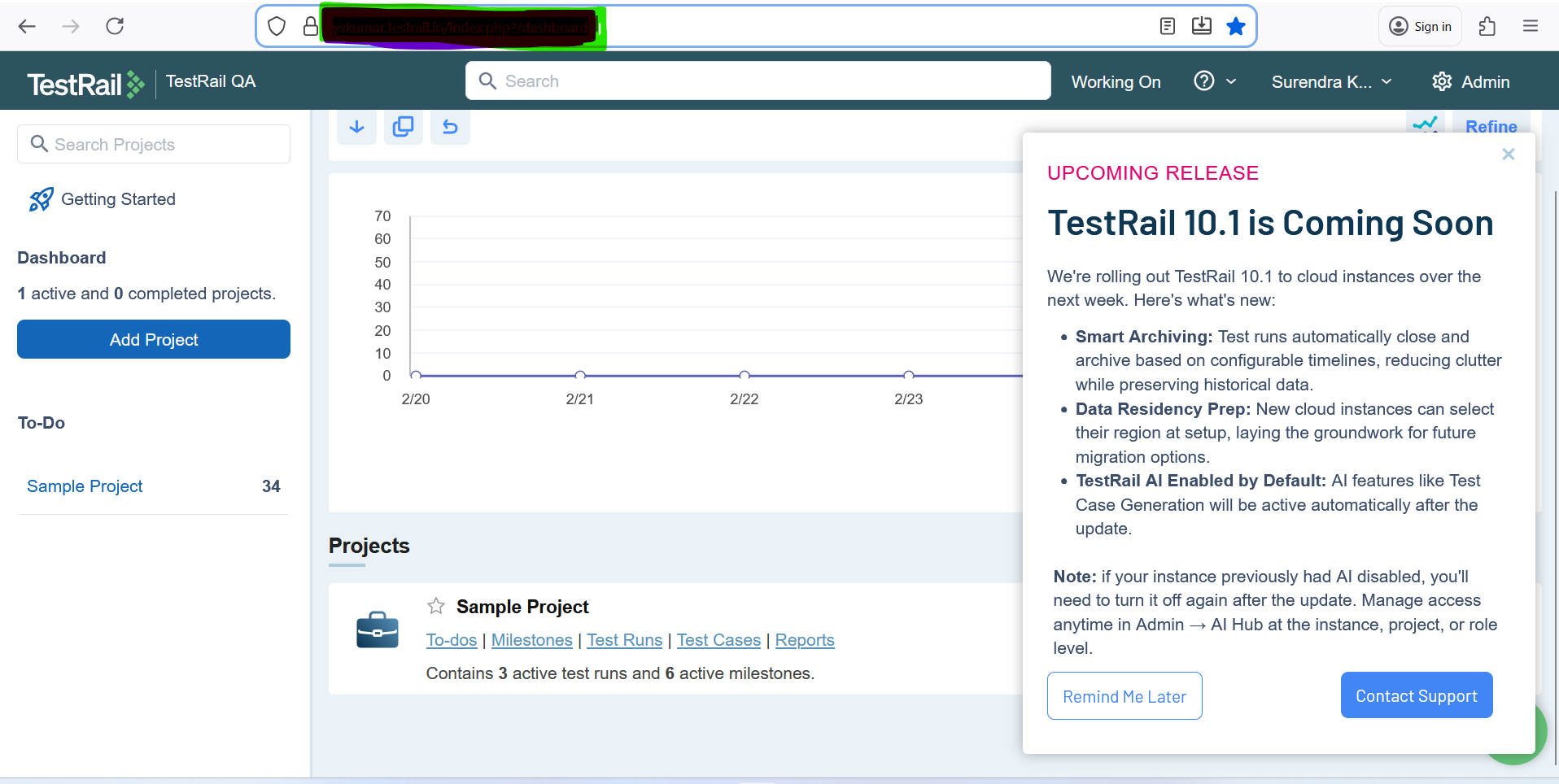Click Remind Me Later in the popup
Screen dimensions: 1559x784
click(x=1124, y=696)
